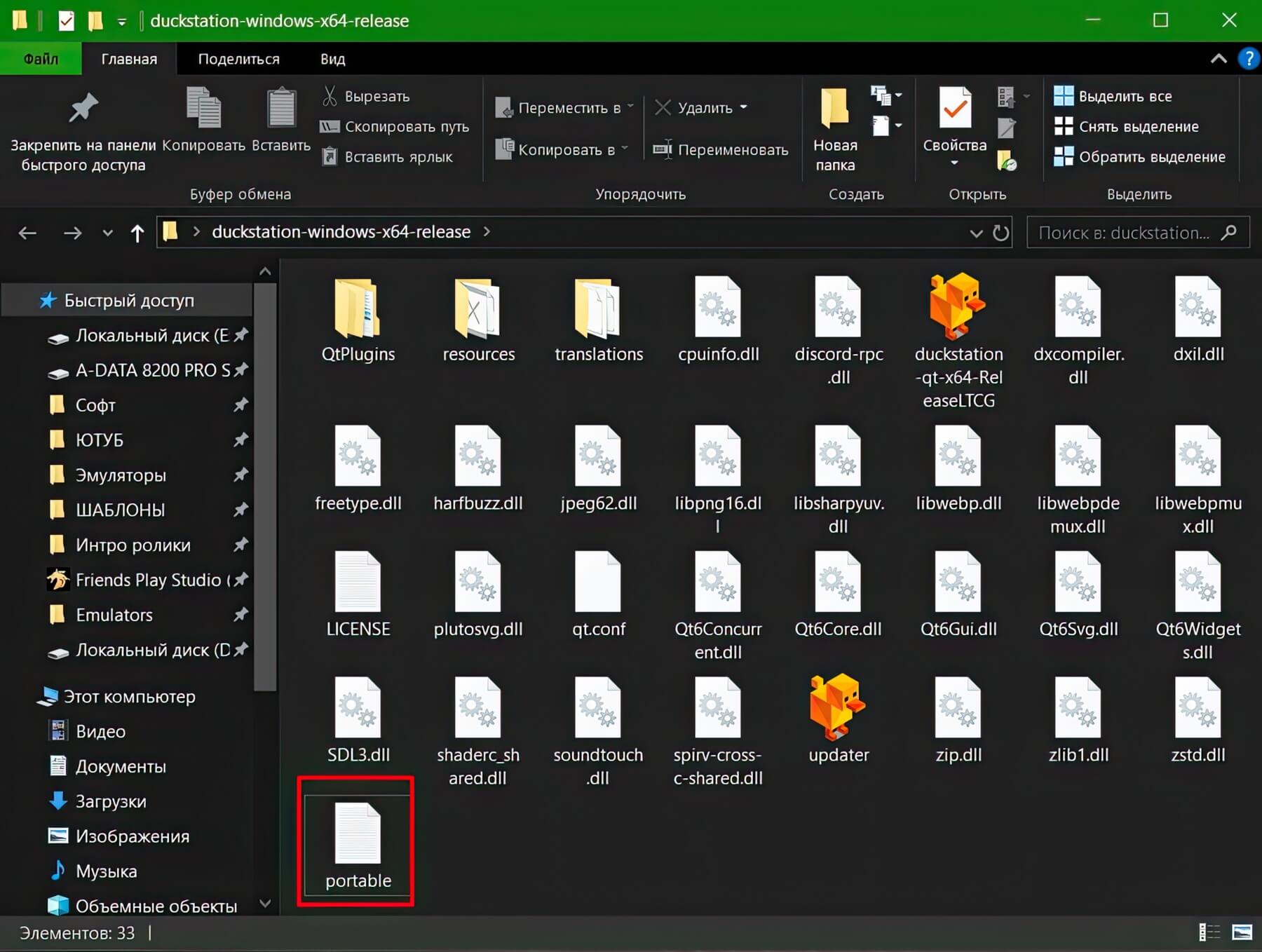Select the portable file
The width and height of the screenshot is (1262, 952).
[358, 845]
